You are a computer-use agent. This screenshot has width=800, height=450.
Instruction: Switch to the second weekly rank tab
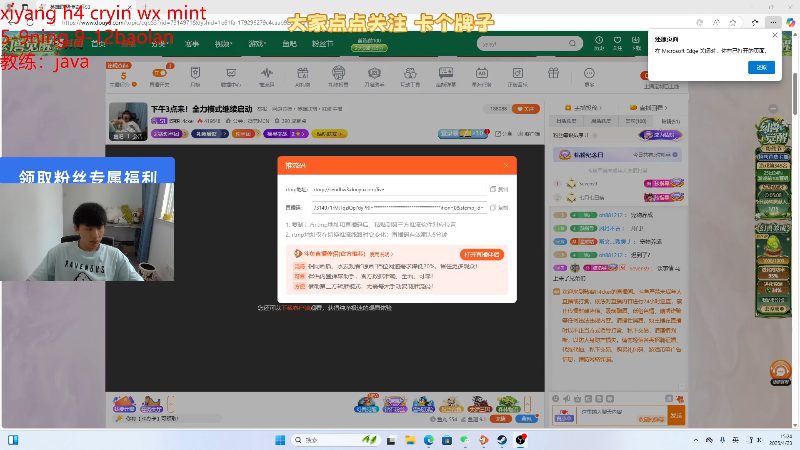click(x=601, y=121)
